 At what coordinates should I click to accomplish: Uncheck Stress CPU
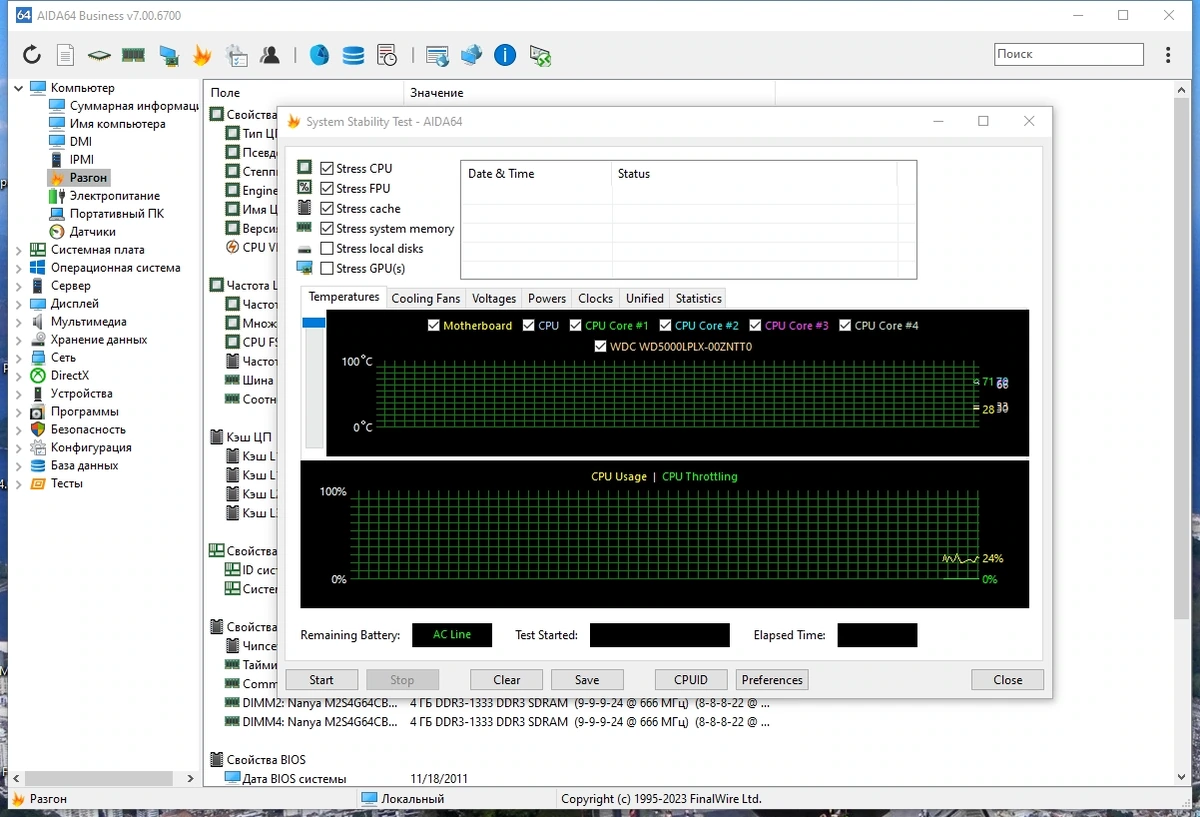pyautogui.click(x=327, y=168)
